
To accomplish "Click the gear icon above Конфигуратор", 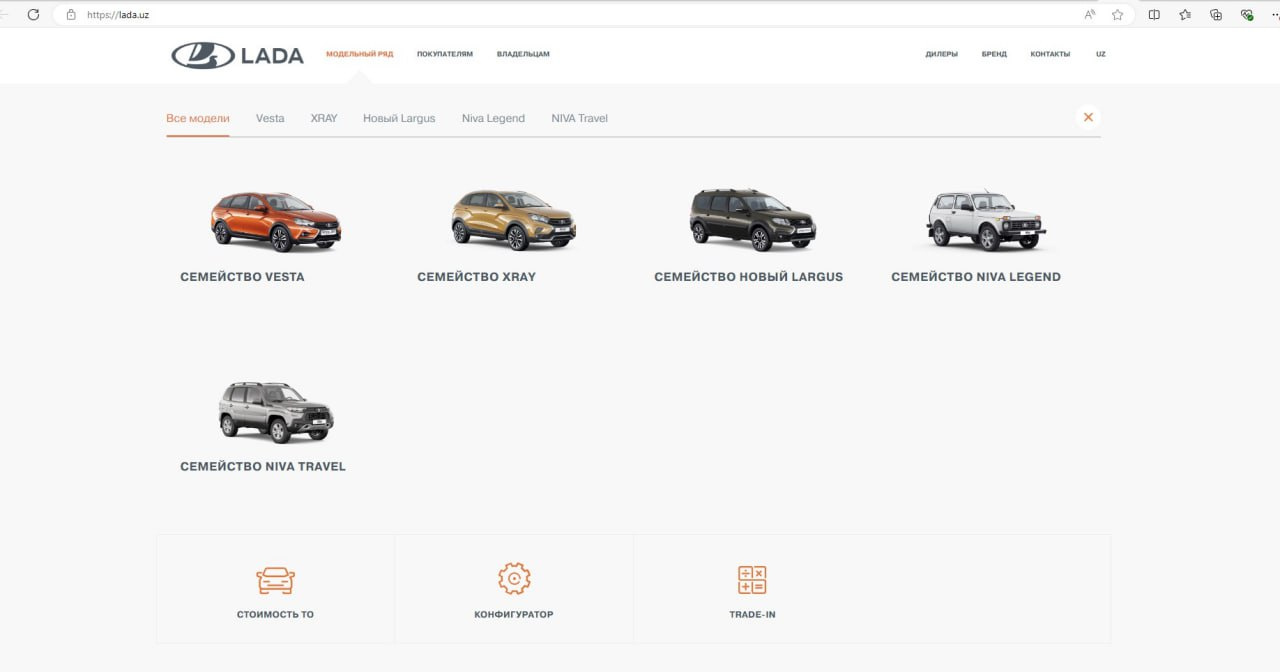I will pos(514,578).
